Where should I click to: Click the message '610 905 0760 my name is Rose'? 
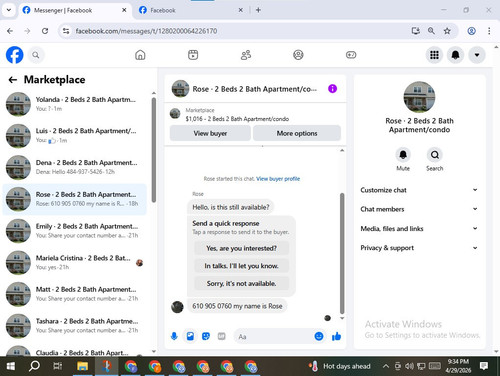coord(237,306)
